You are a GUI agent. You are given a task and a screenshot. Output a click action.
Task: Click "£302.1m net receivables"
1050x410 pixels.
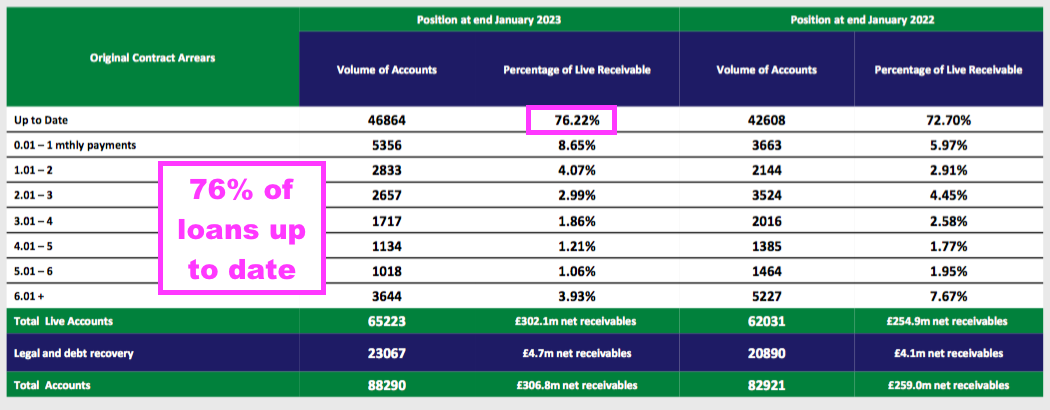[577, 322]
